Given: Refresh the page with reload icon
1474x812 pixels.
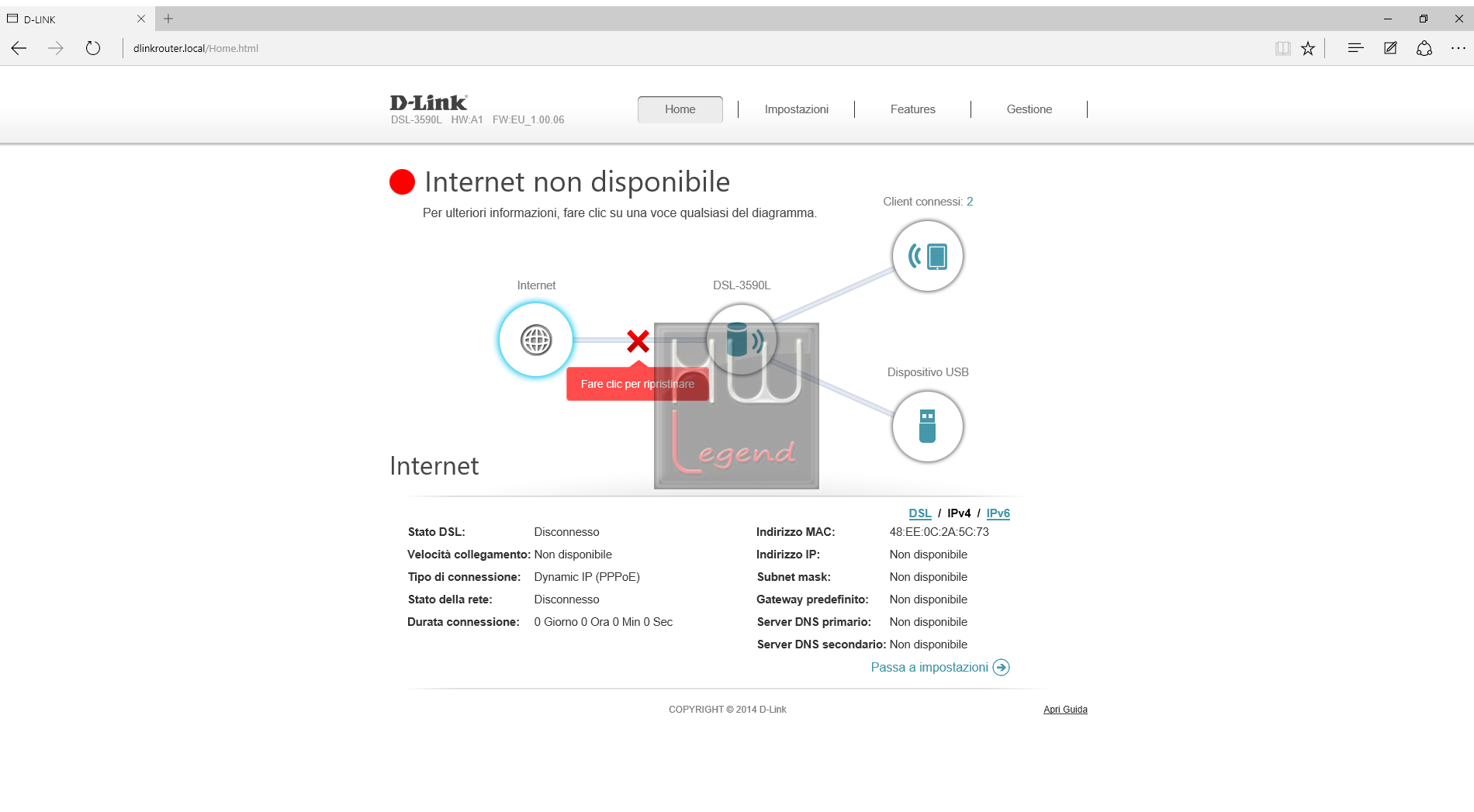Looking at the screenshot, I should click(93, 48).
